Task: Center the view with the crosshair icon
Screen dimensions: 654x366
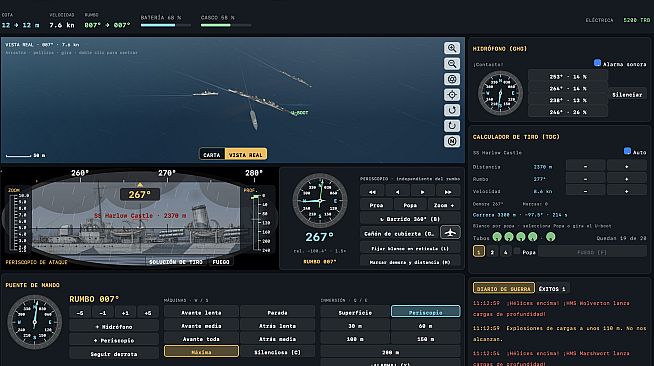Action: point(452,95)
